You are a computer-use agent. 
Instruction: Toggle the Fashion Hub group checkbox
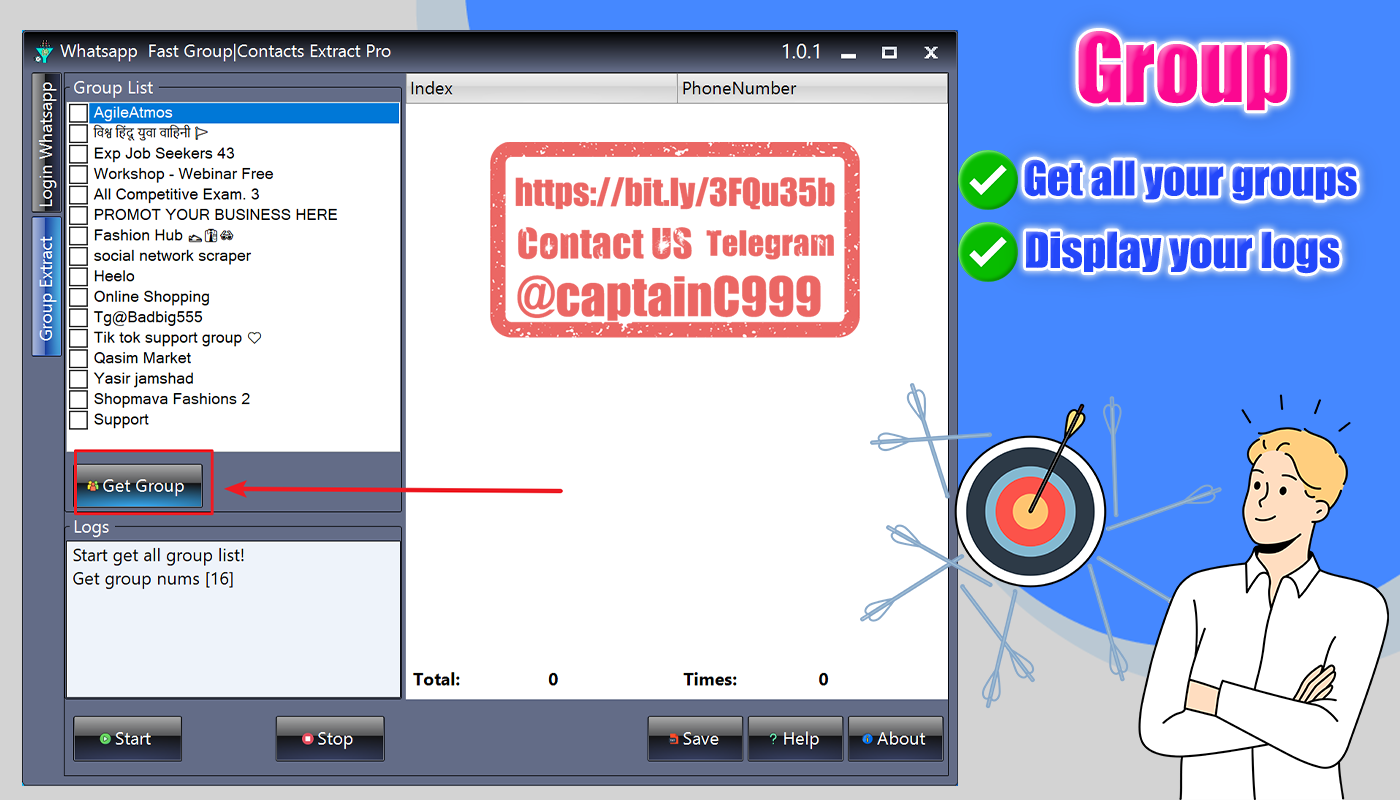coord(78,236)
